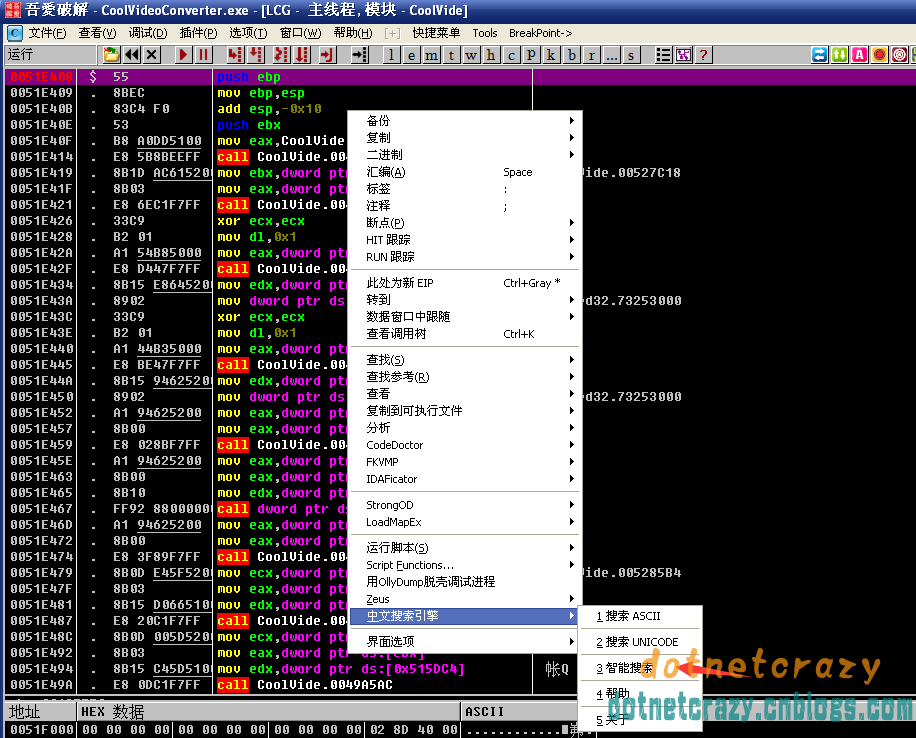Viewport: 916px width, 738px height.
Task: Open the BreakPoint-> menu
Action: pyautogui.click(x=540, y=33)
